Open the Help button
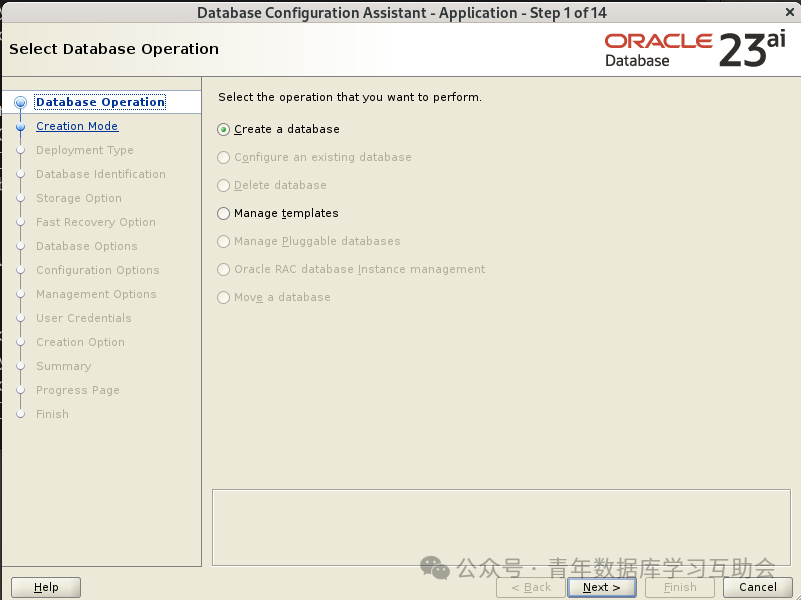801x600 pixels. pos(46,587)
